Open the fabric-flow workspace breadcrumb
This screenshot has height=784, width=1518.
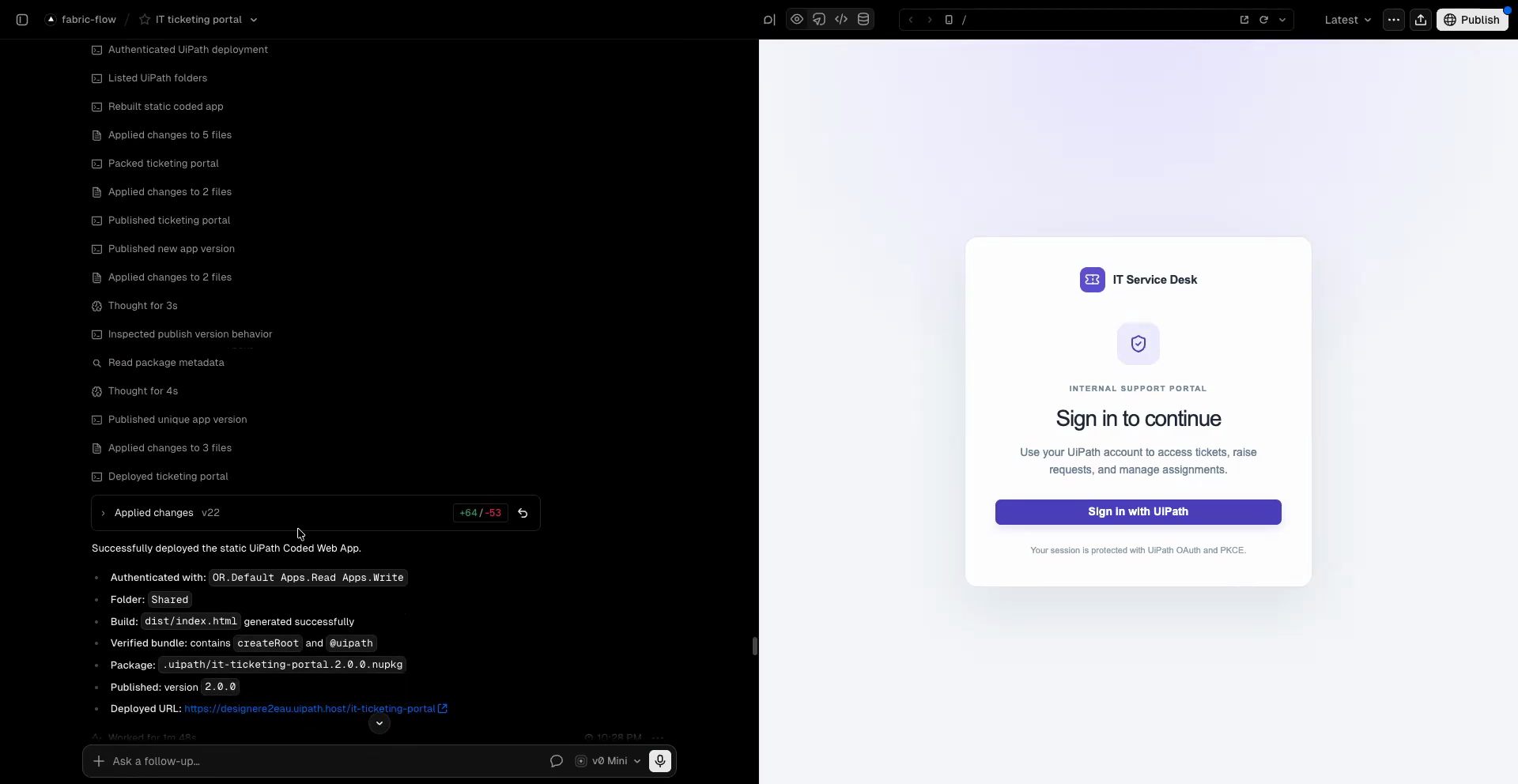[x=81, y=20]
